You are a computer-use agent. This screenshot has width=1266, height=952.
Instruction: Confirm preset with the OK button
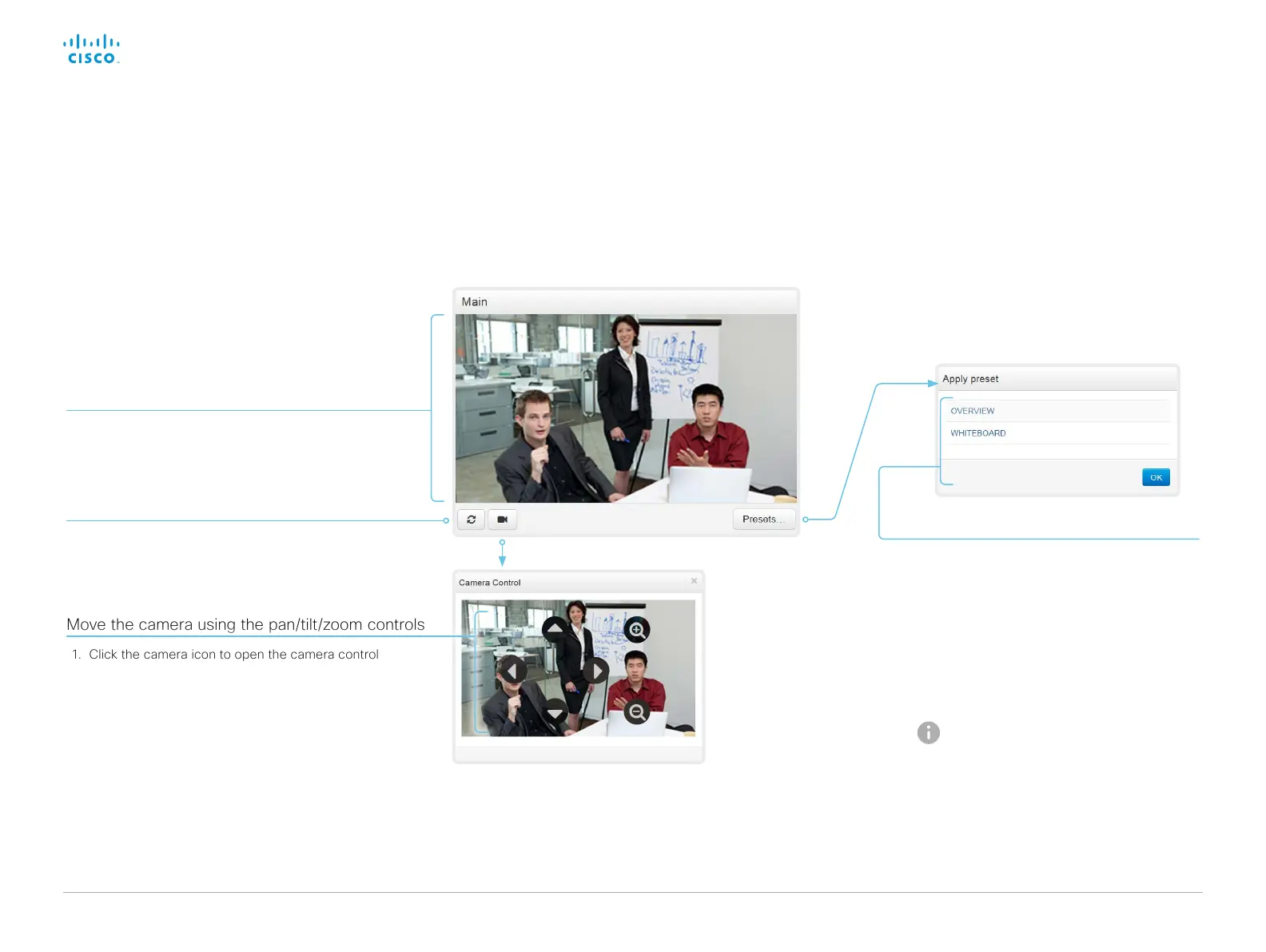1156,477
